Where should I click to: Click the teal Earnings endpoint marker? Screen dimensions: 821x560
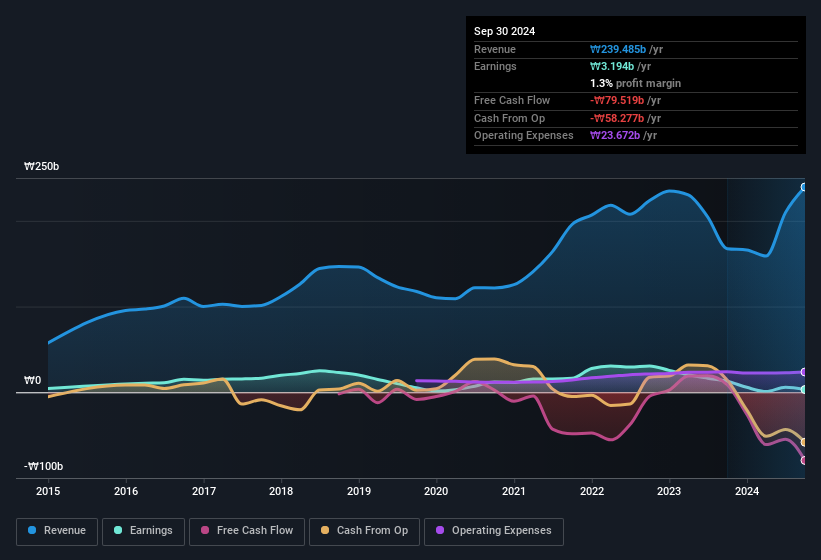(804, 389)
